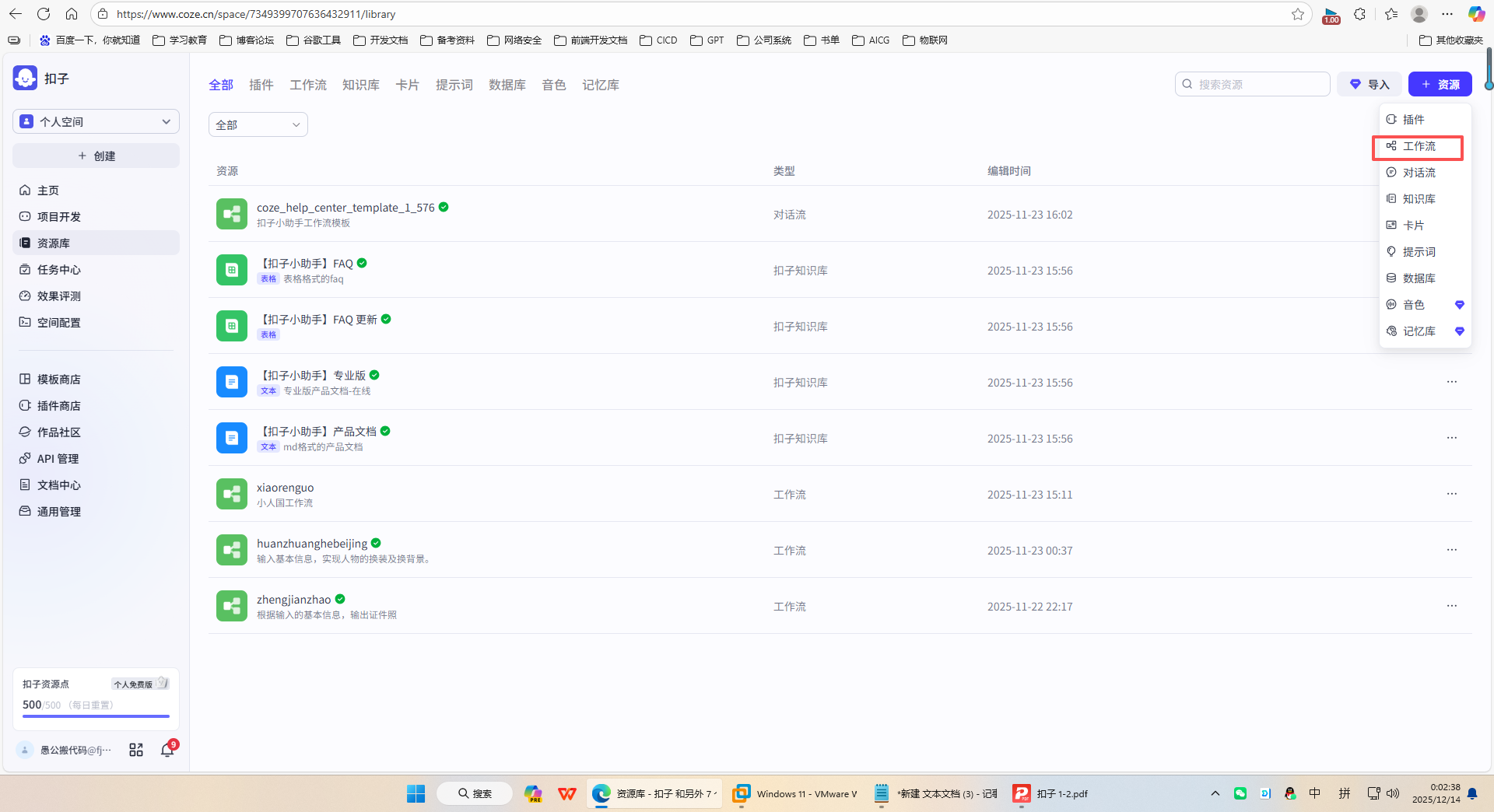Switch to the 全部 tab
This screenshot has width=1494, height=812.
(221, 85)
